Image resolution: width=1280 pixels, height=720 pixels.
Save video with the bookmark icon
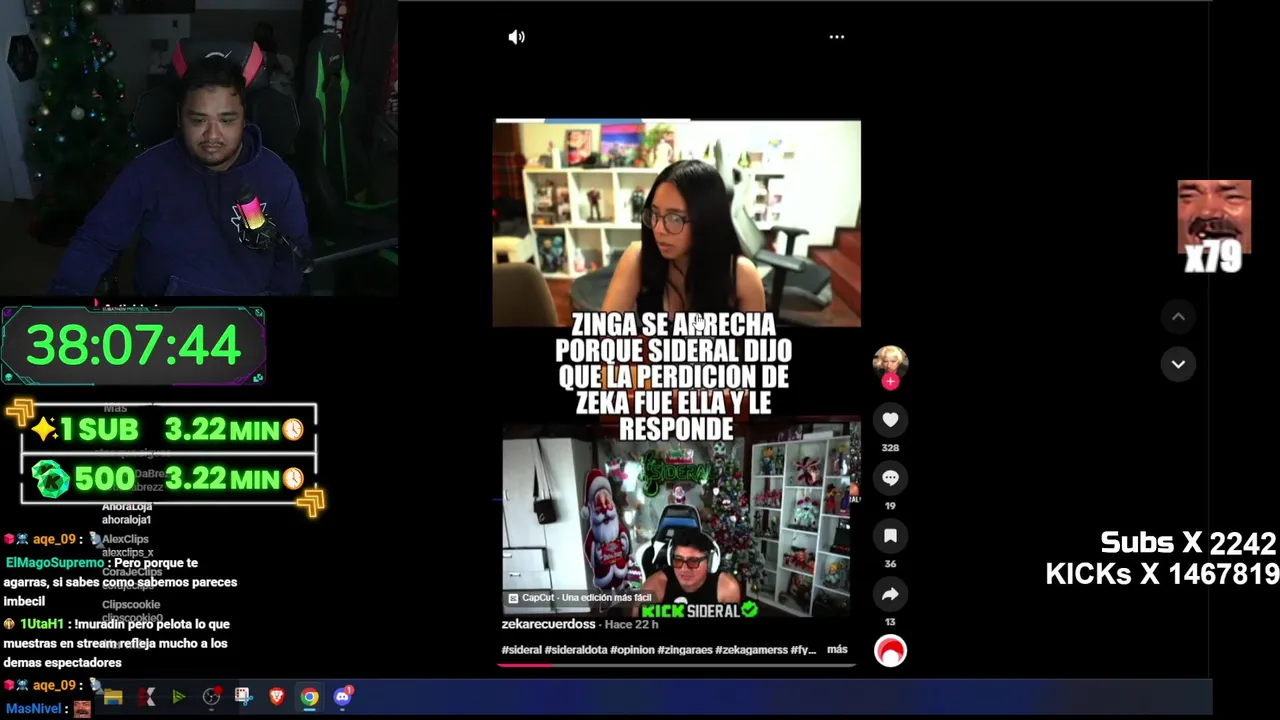point(890,536)
